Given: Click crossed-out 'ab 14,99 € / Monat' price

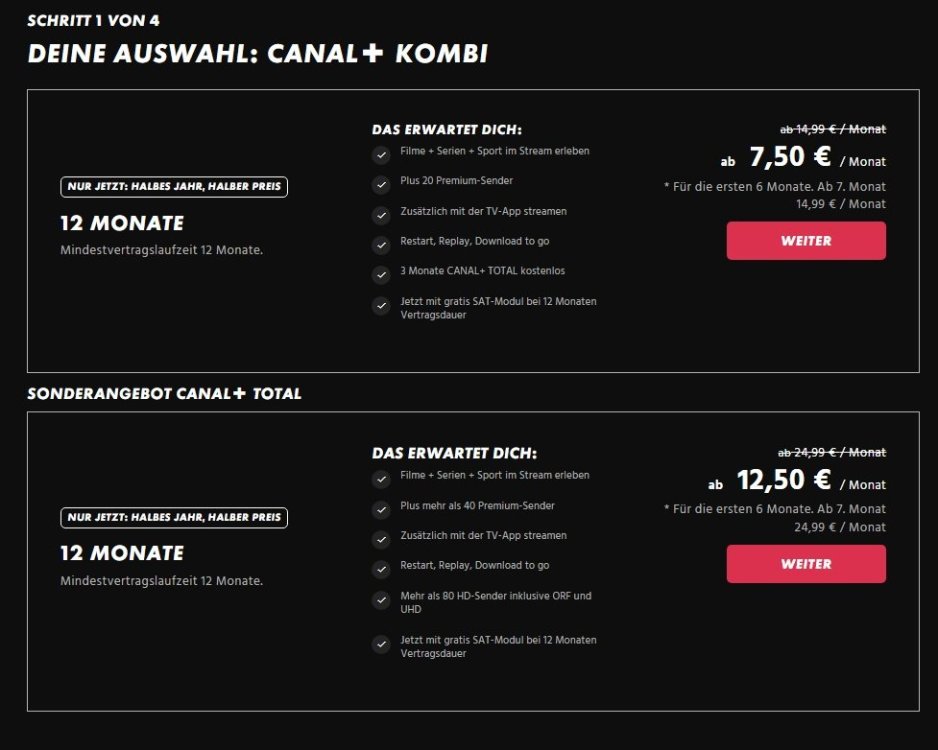Looking at the screenshot, I should point(832,129).
